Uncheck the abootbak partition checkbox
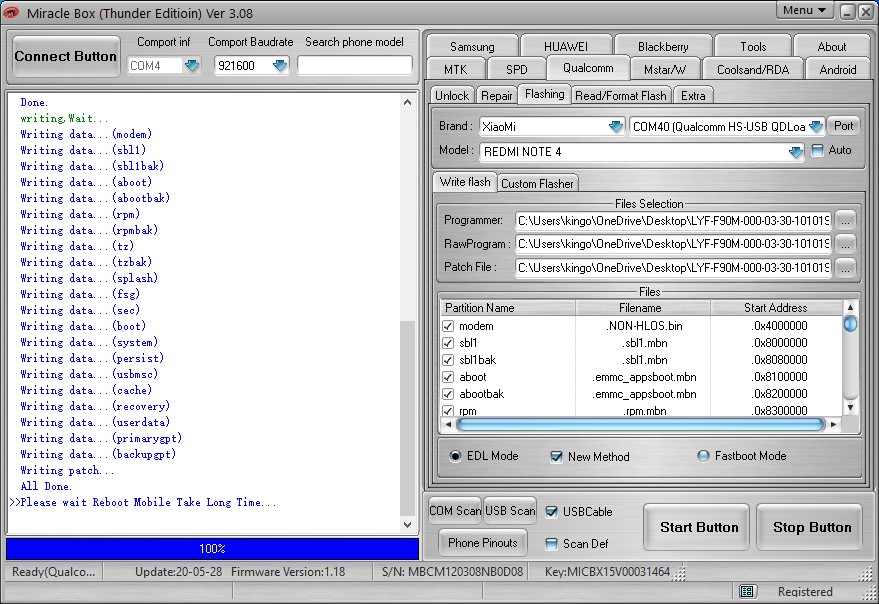This screenshot has height=604, width=879. (448, 394)
